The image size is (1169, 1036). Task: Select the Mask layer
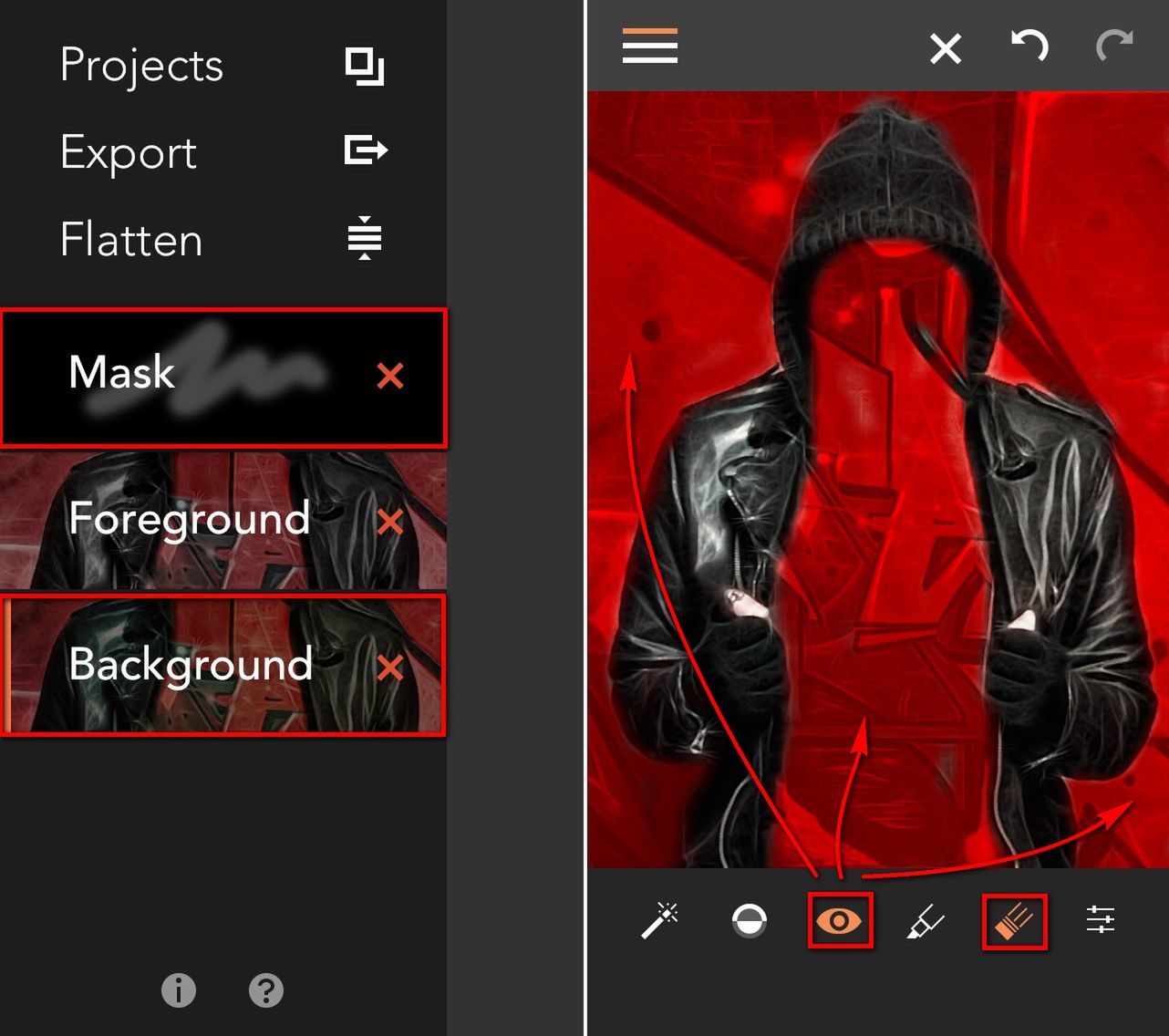pos(223,378)
